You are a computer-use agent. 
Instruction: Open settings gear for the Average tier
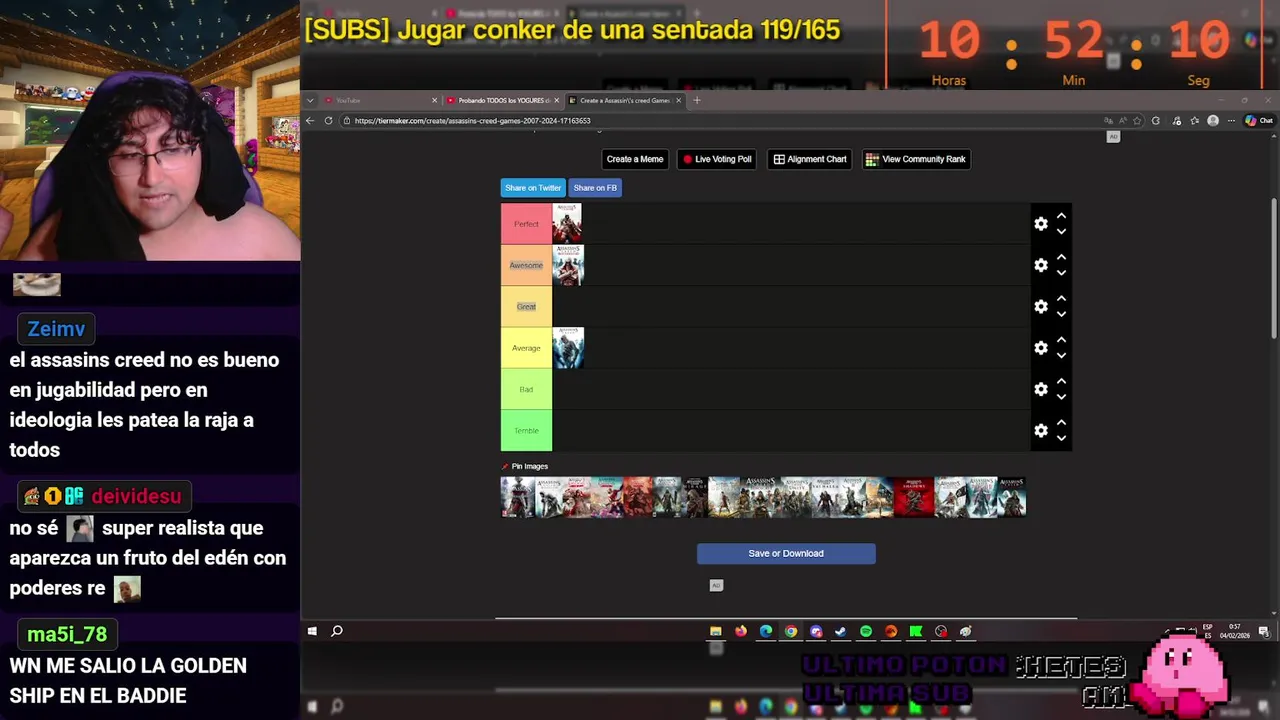(1041, 348)
